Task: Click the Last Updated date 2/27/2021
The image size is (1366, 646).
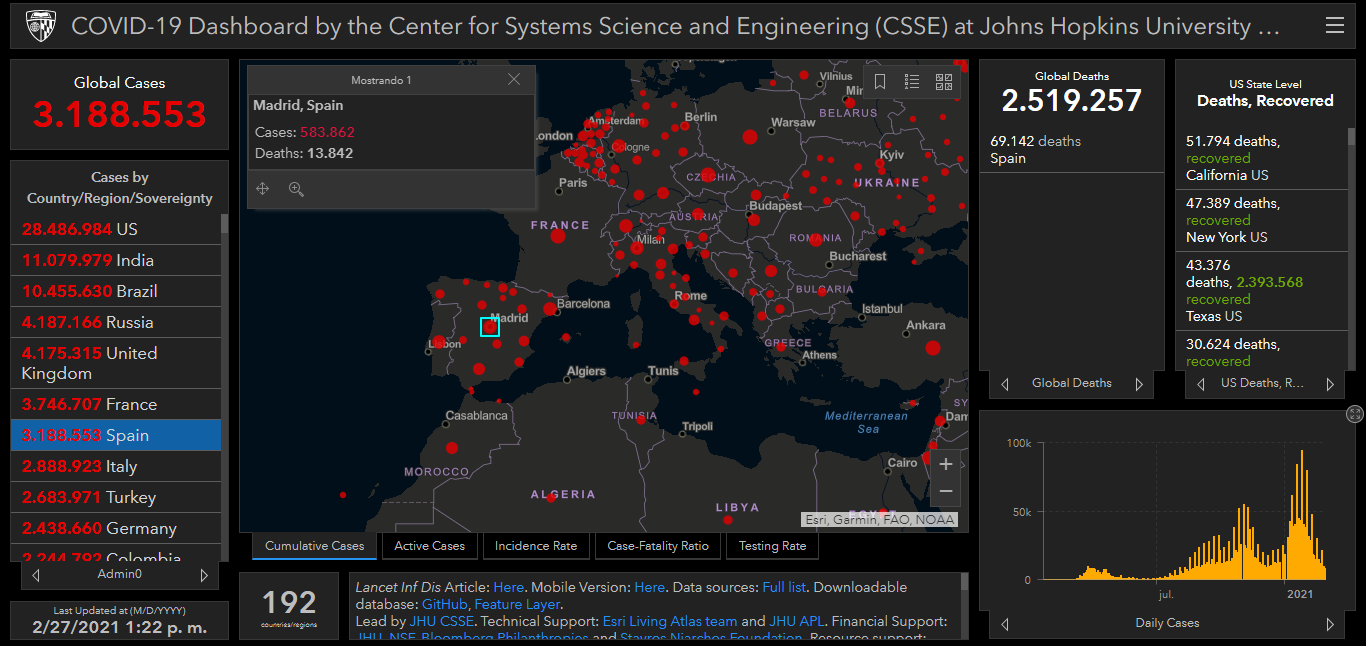Action: (119, 628)
